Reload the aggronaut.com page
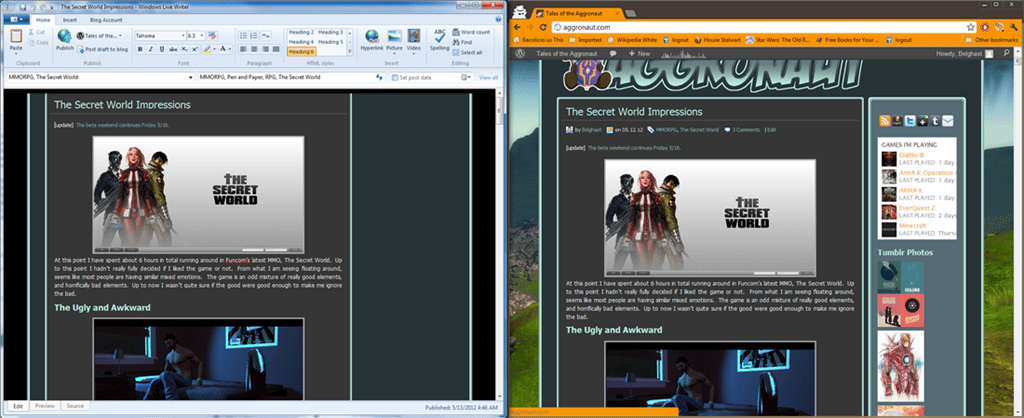This screenshot has height=418, width=1024. point(542,27)
